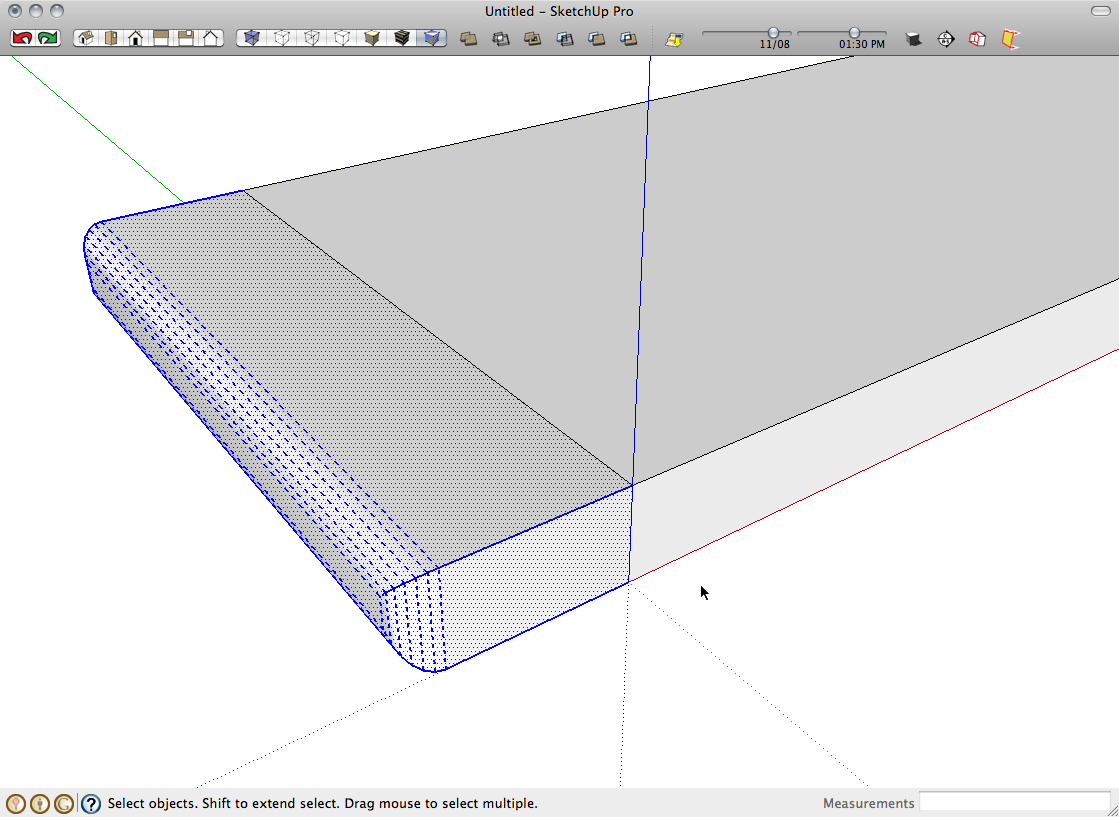Click the shadow time slider handle
1119x817 pixels.
854,33
